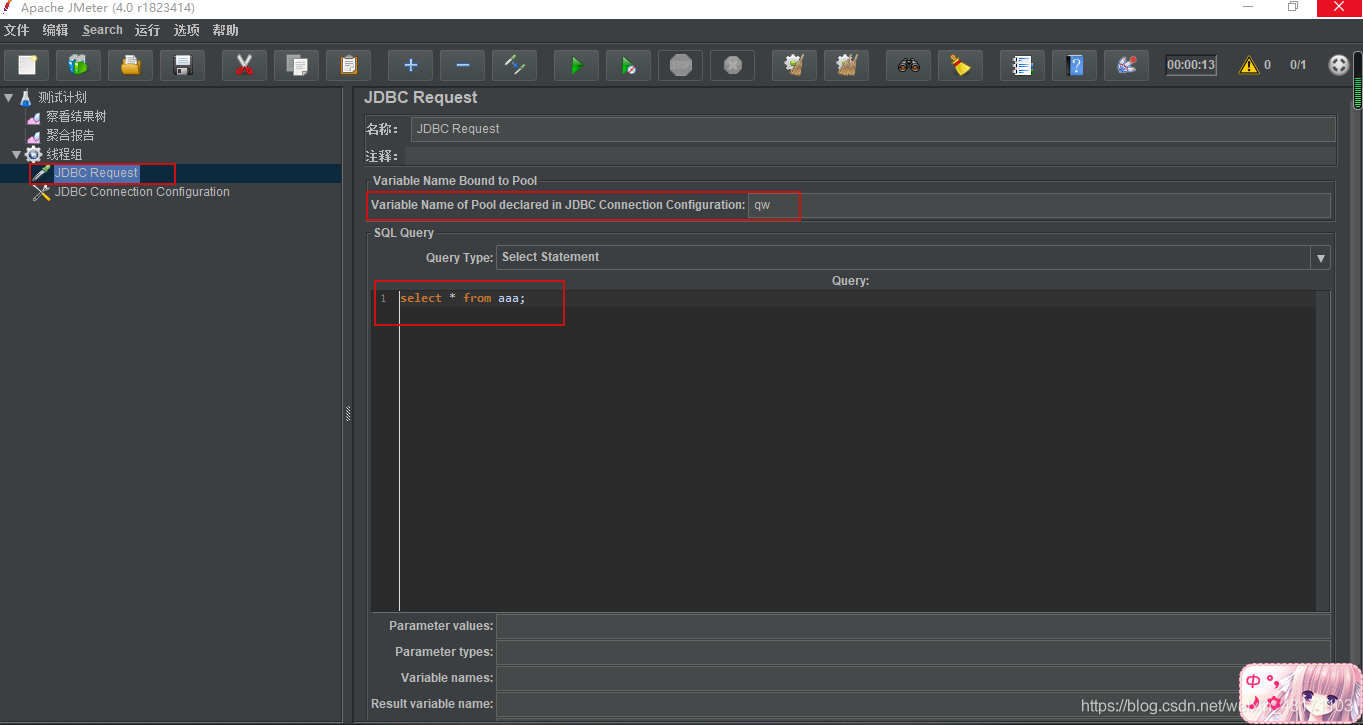
Task: Click Start no pauses icon
Action: (x=628, y=65)
